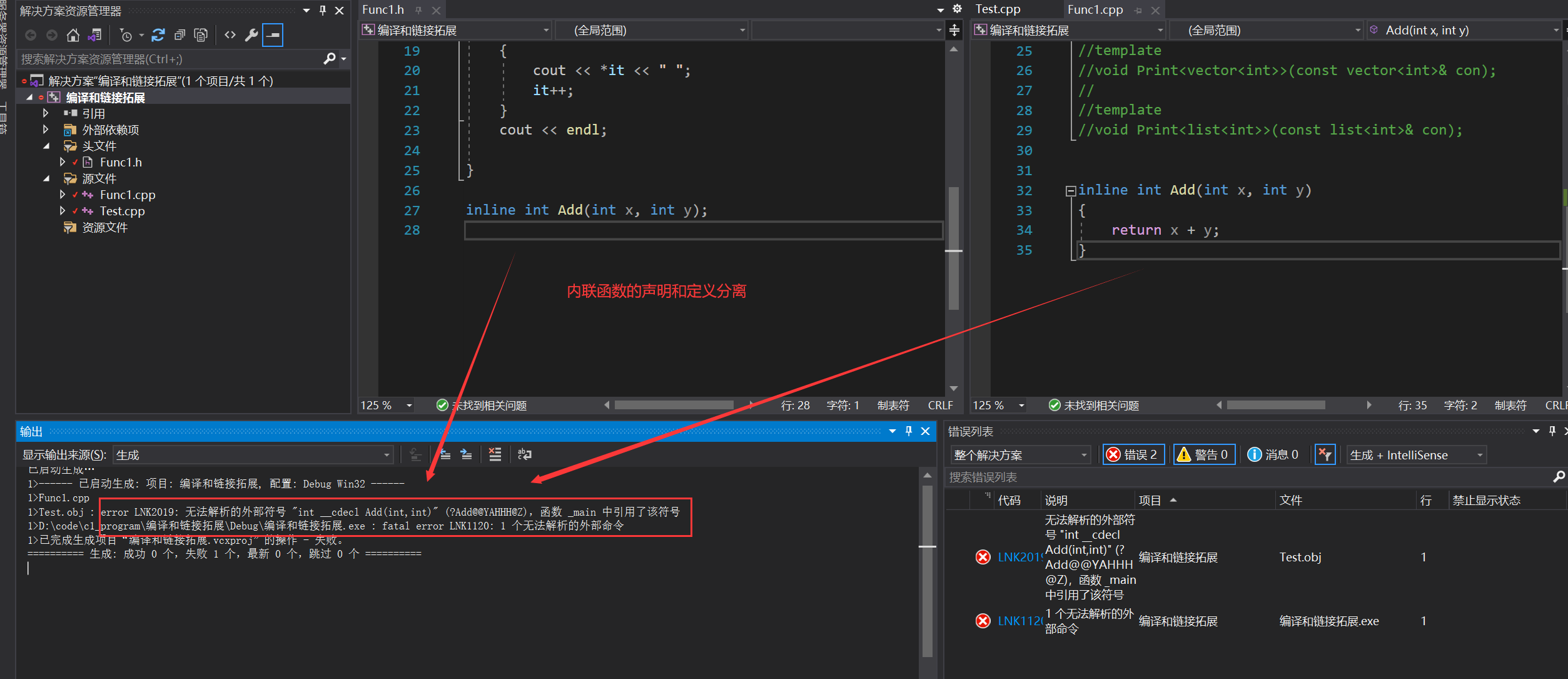
Task: Switch to the Test.cpp editor tab
Action: click(998, 9)
